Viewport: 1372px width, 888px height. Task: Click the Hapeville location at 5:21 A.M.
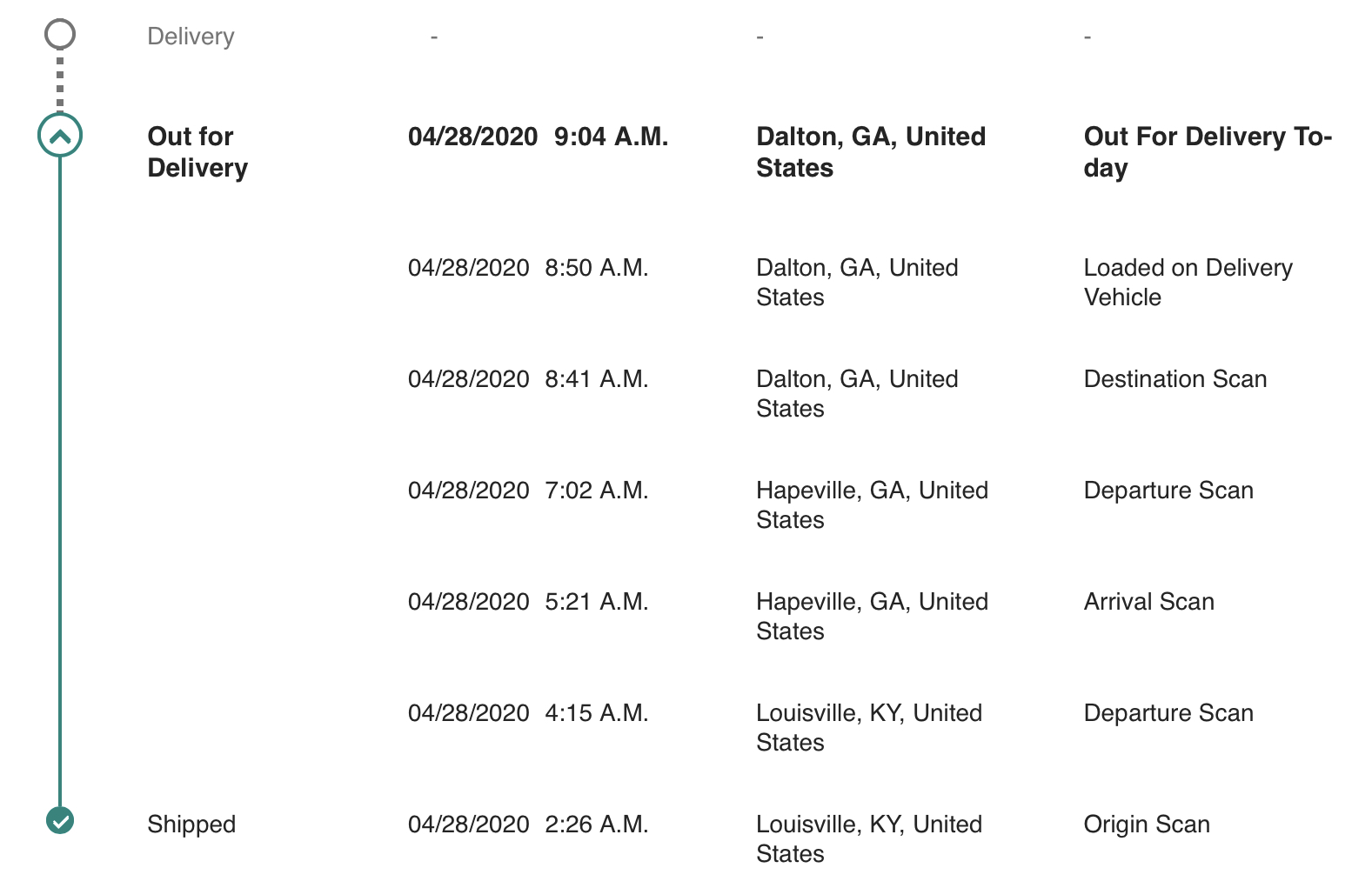coord(872,617)
